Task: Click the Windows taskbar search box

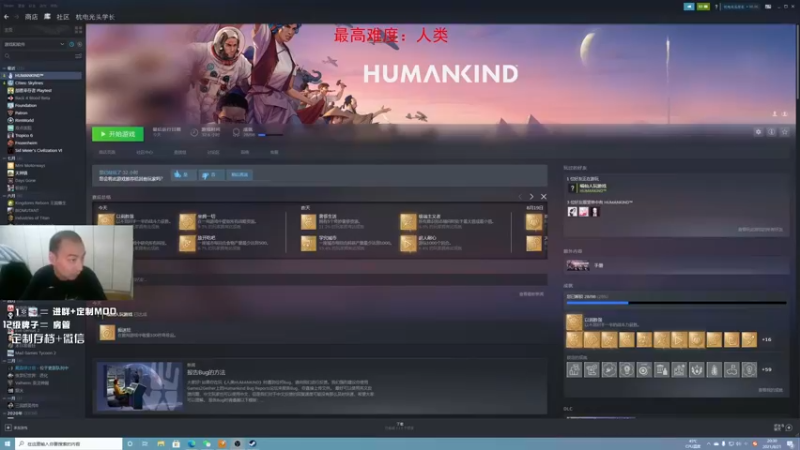Action: coord(69,444)
